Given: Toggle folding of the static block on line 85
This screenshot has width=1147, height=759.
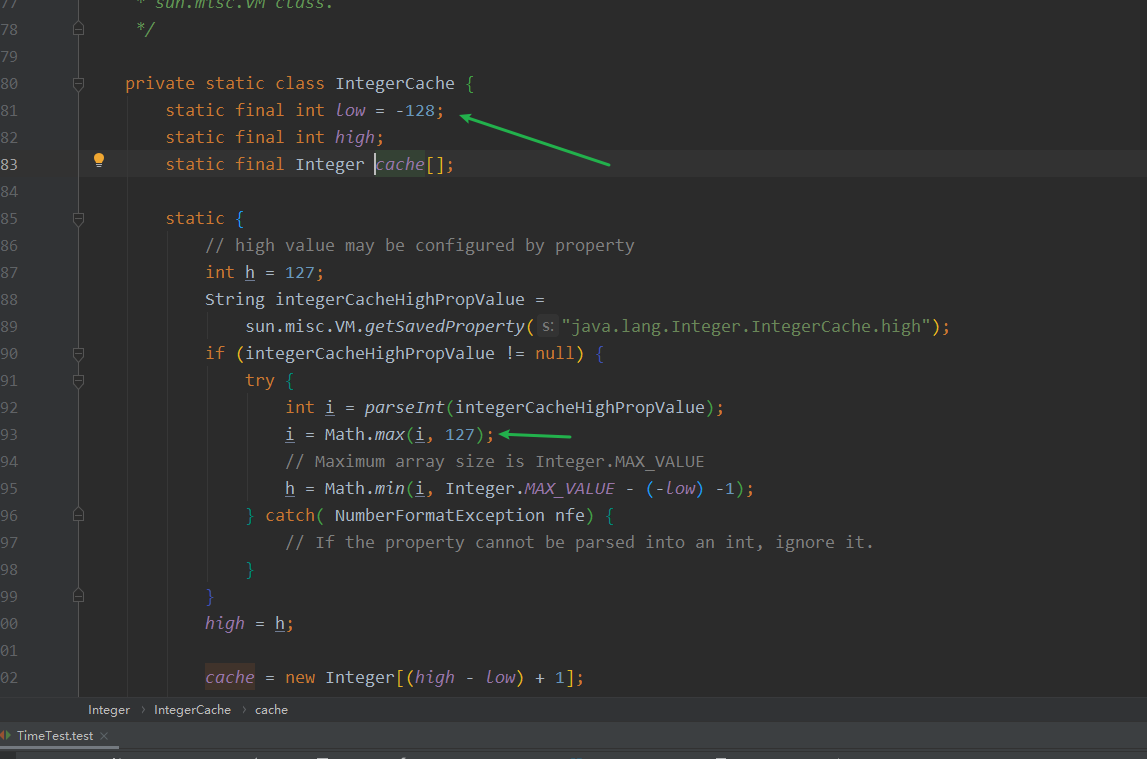Looking at the screenshot, I should (x=78, y=218).
